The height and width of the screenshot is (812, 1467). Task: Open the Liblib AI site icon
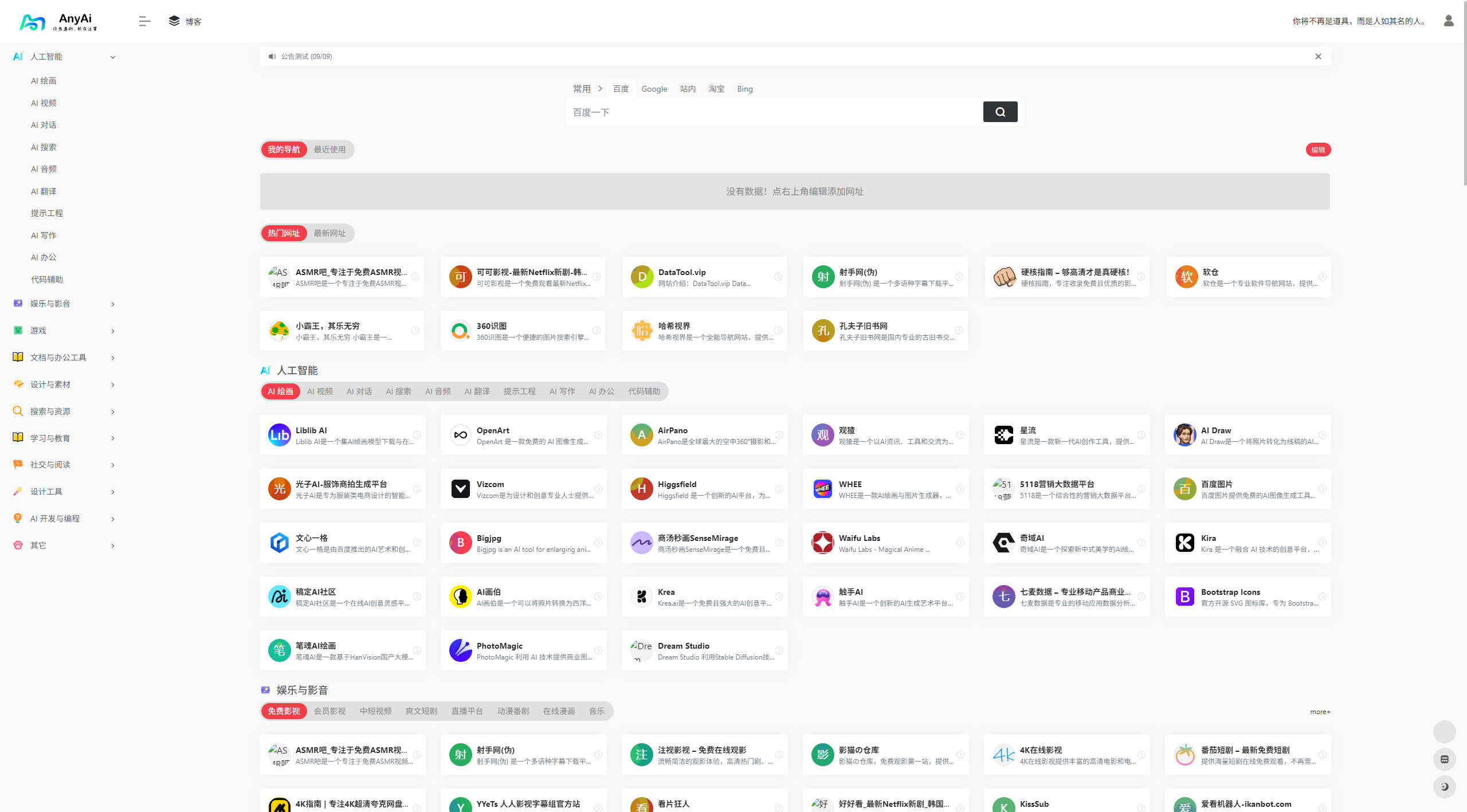click(279, 435)
